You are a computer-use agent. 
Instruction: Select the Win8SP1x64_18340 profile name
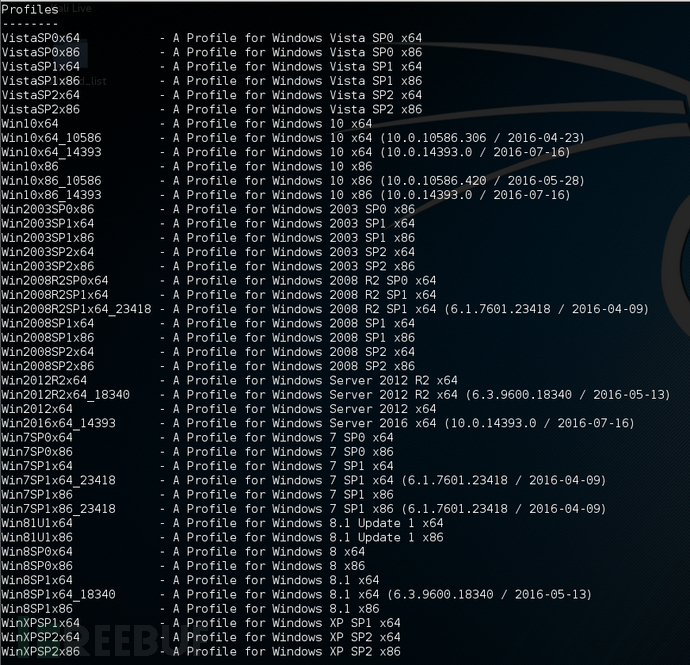[x=59, y=595]
